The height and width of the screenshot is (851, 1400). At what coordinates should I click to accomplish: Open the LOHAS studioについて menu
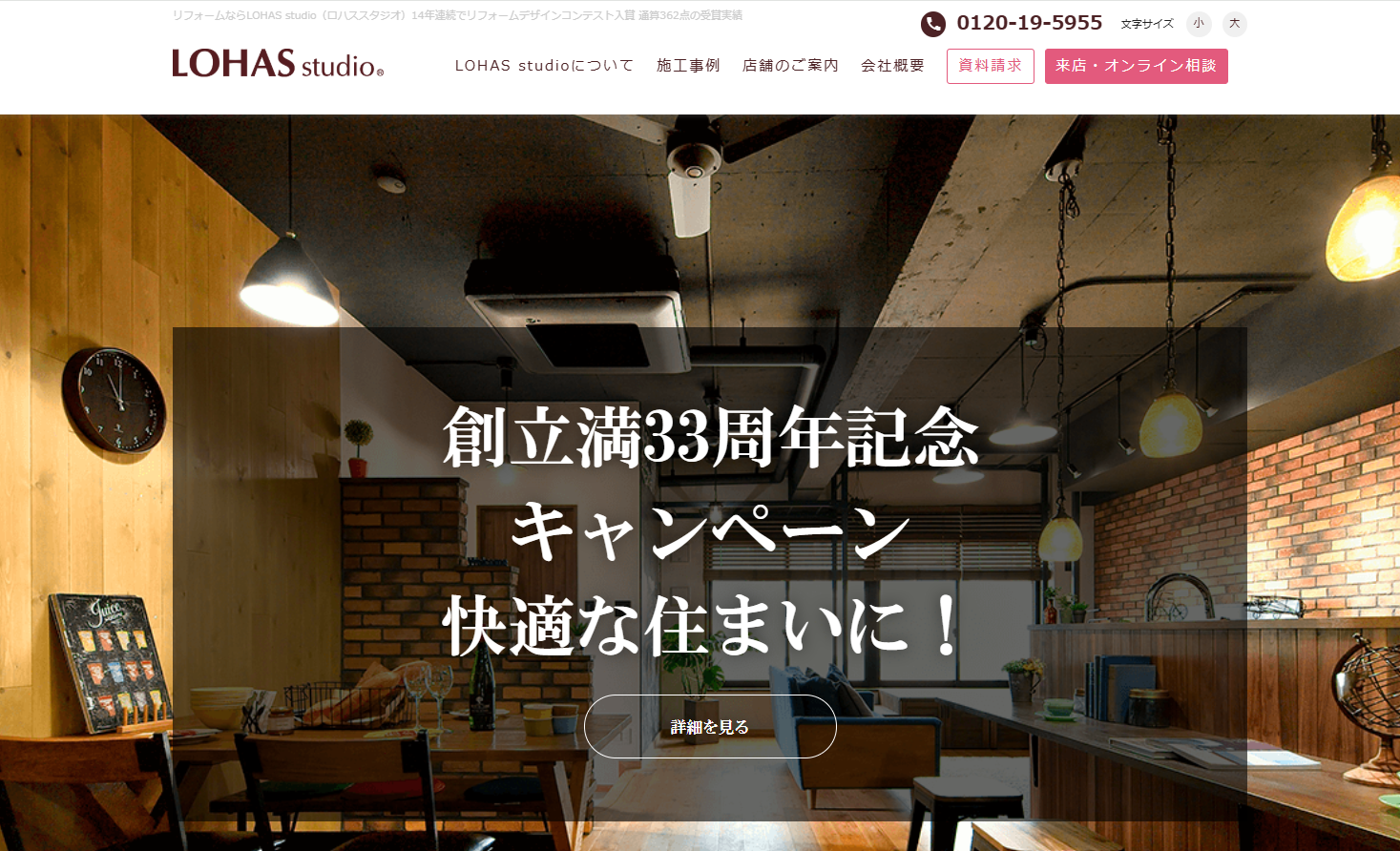544,66
